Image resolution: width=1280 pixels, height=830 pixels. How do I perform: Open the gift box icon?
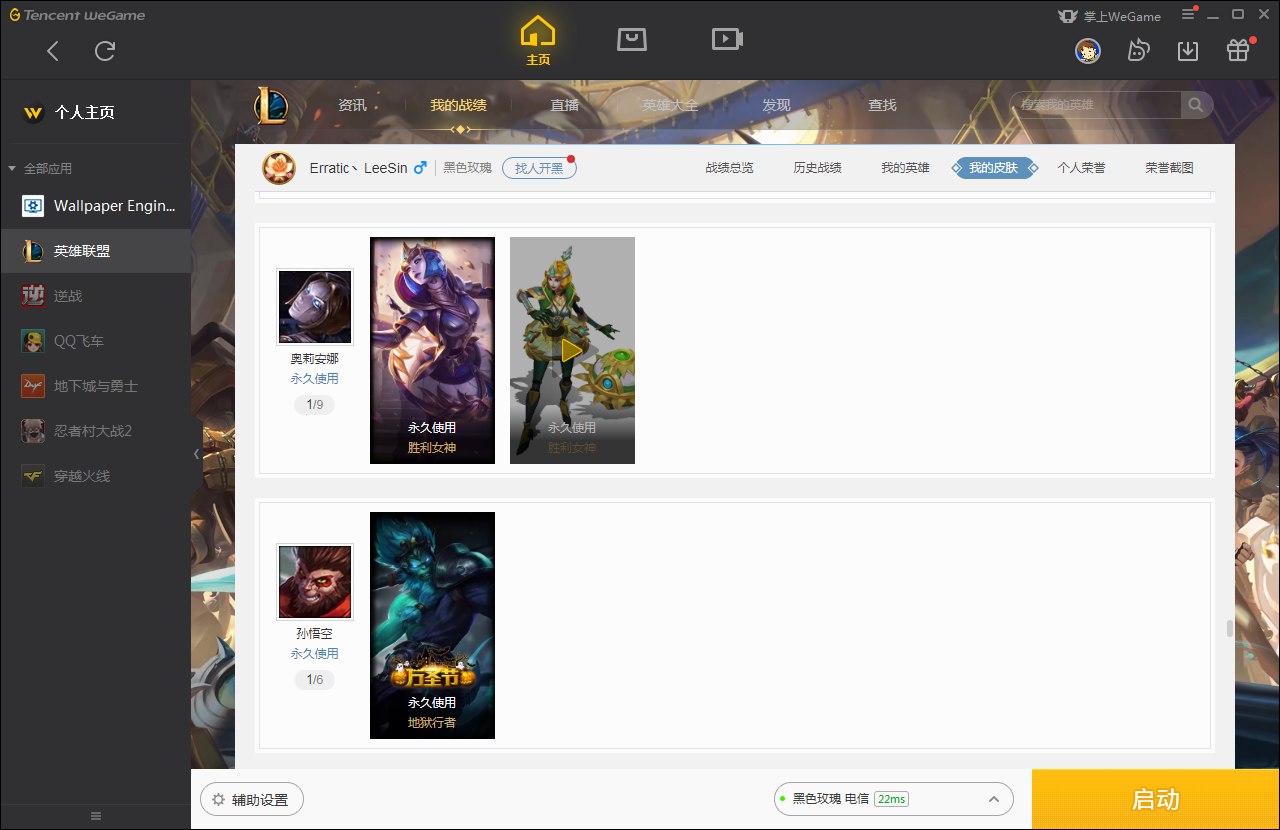1238,50
